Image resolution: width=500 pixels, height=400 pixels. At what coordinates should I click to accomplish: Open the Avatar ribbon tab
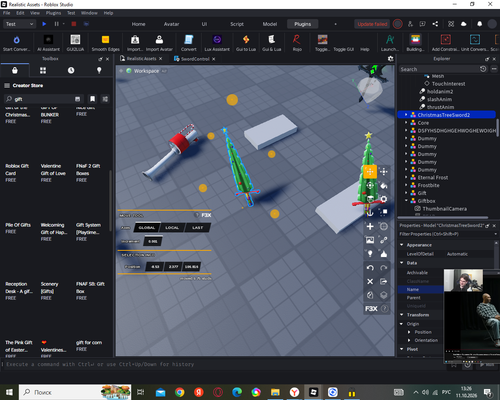171,24
